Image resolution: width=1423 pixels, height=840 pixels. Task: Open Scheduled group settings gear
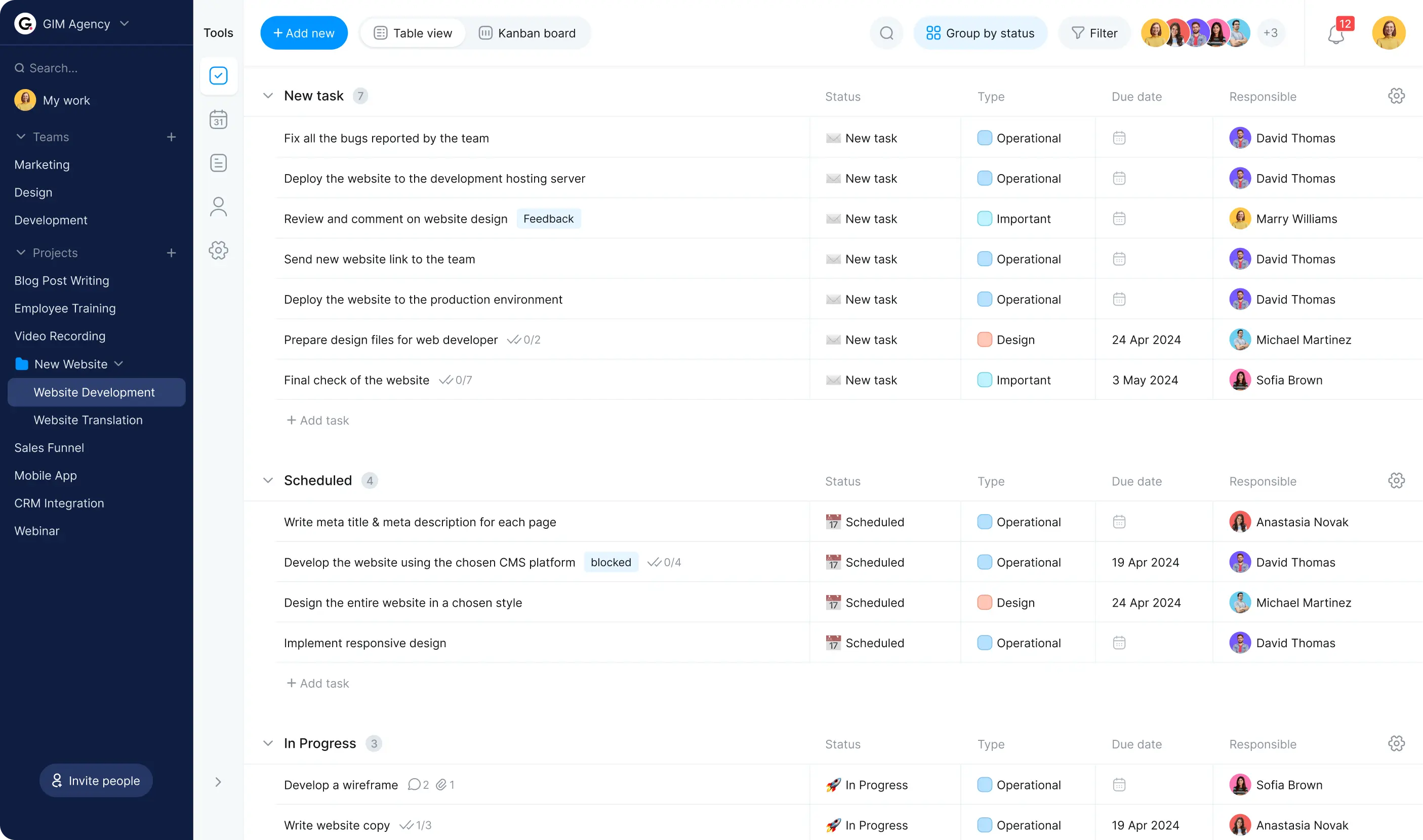(x=1396, y=481)
